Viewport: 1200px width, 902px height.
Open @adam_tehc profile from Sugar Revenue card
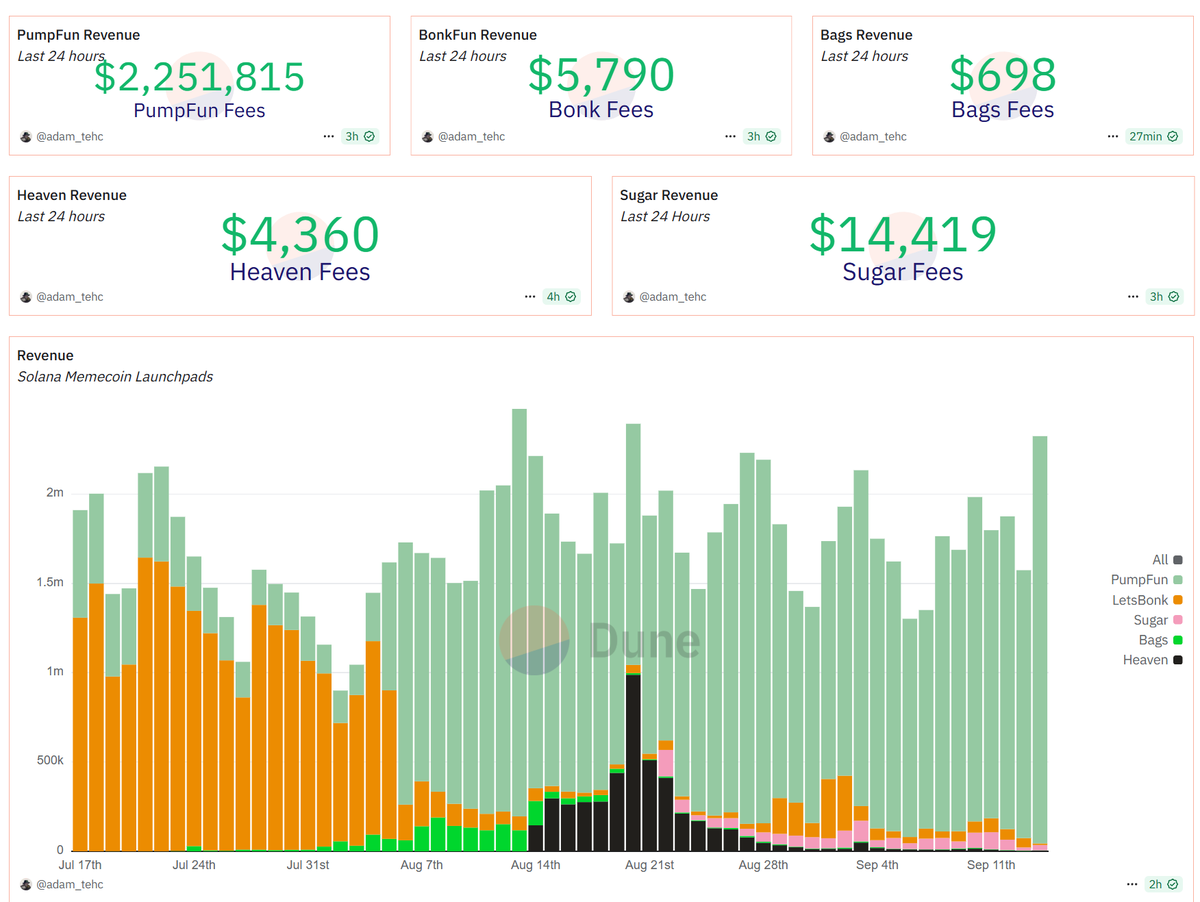coord(673,297)
